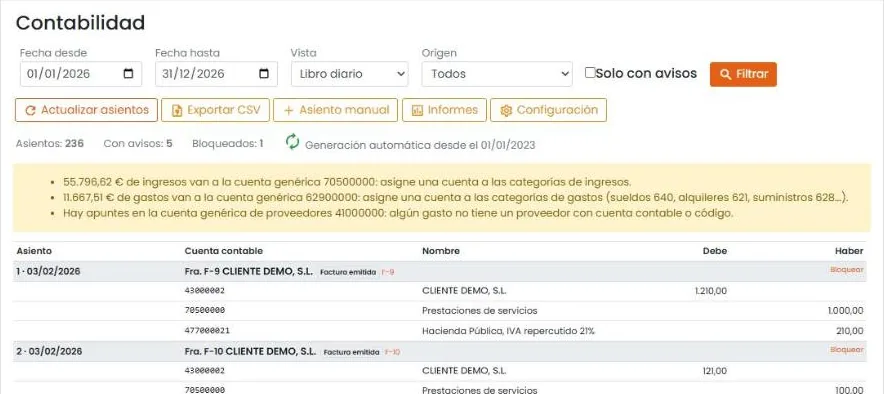Viewport: 884px width, 394px height.
Task: Click account code 477000021
Action: 207,331
